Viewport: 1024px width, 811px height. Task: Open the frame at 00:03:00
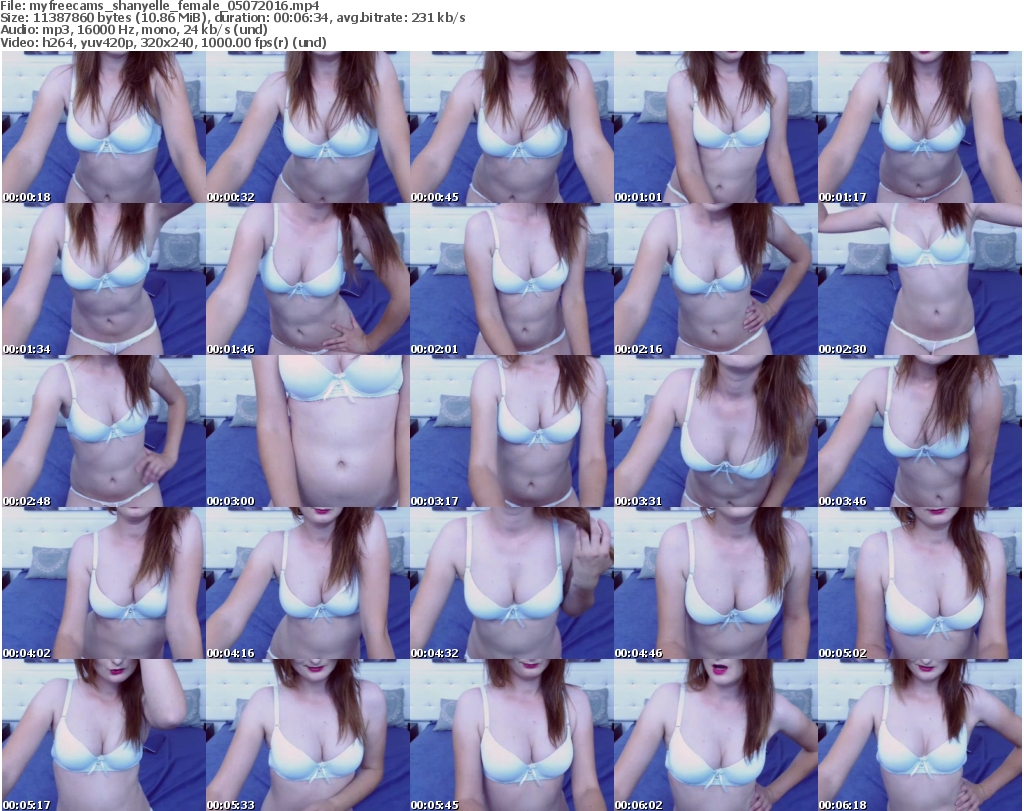pos(308,432)
